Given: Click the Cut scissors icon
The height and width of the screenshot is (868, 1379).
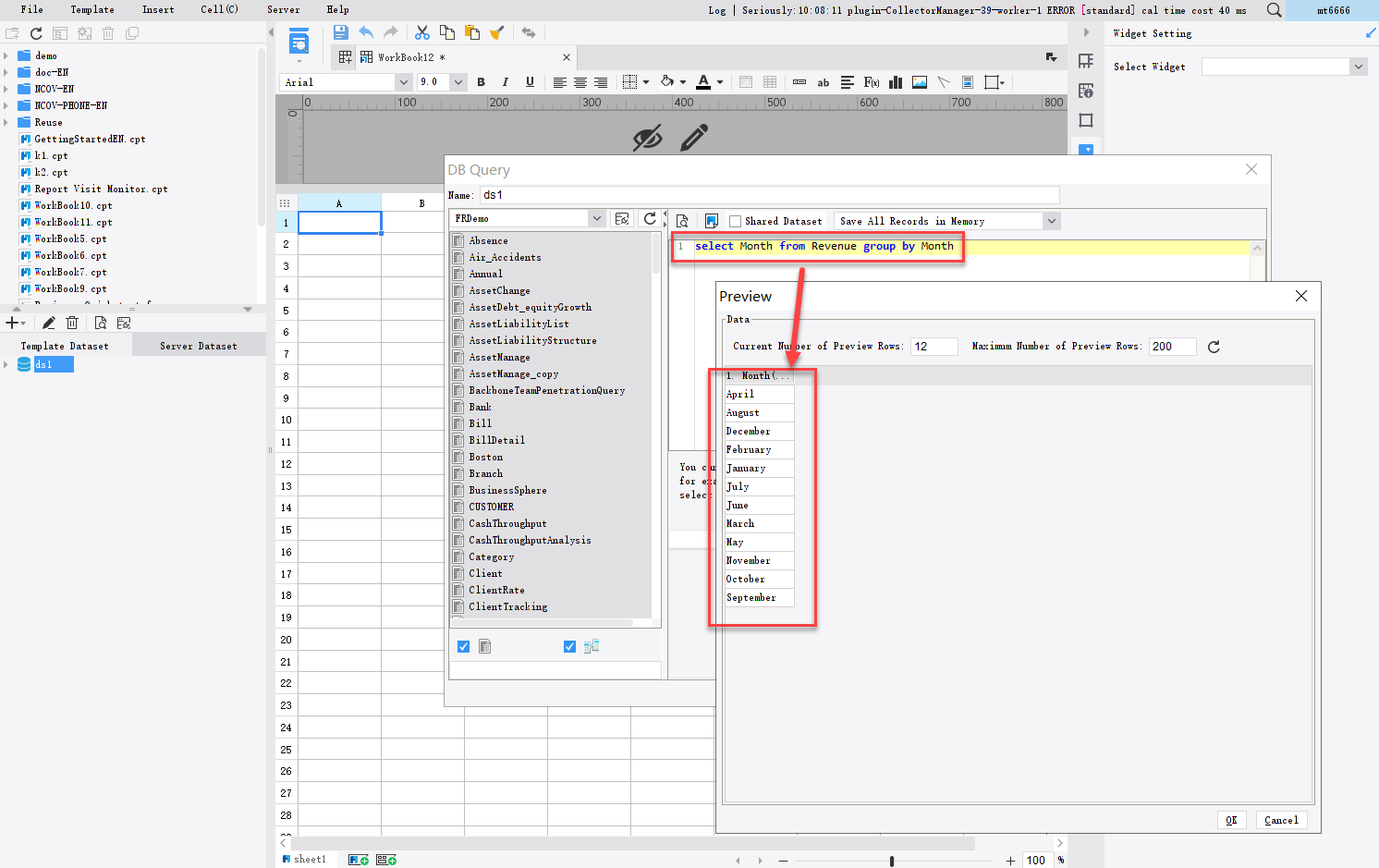Looking at the screenshot, I should point(422,32).
